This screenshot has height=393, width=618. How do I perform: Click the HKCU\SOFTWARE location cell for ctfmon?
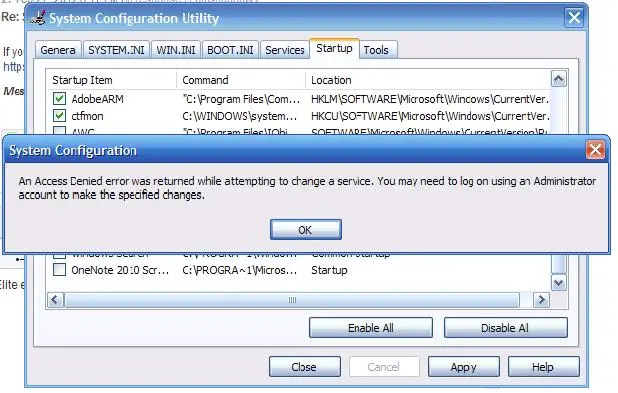430,116
